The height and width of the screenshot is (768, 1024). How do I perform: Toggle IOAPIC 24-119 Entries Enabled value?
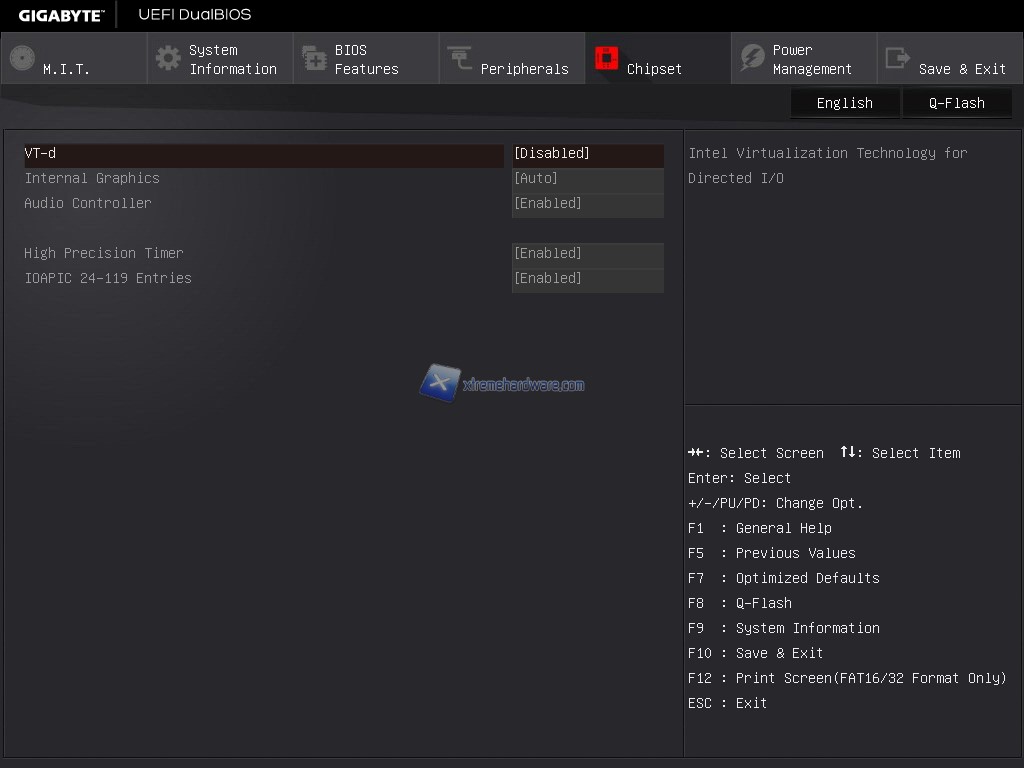(587, 279)
